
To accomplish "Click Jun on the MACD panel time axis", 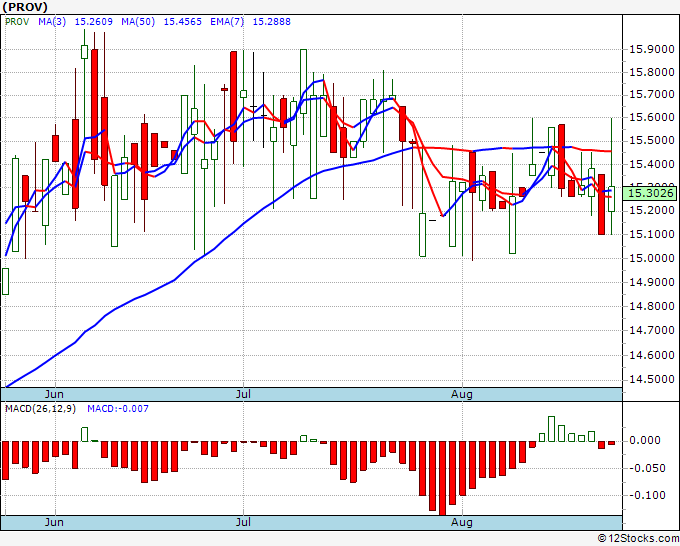I will coord(54,522).
